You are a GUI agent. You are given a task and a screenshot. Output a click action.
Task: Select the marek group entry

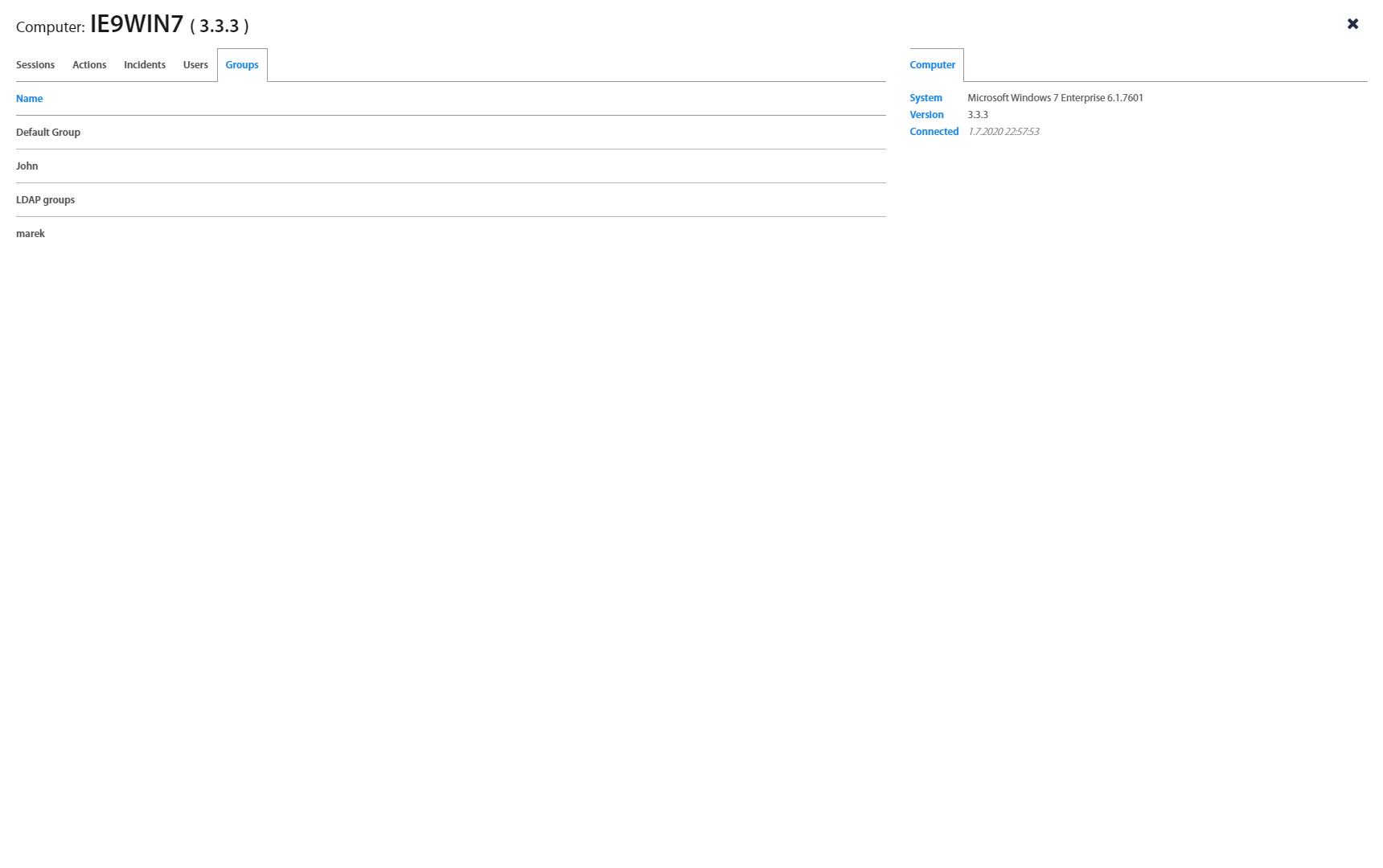point(31,234)
